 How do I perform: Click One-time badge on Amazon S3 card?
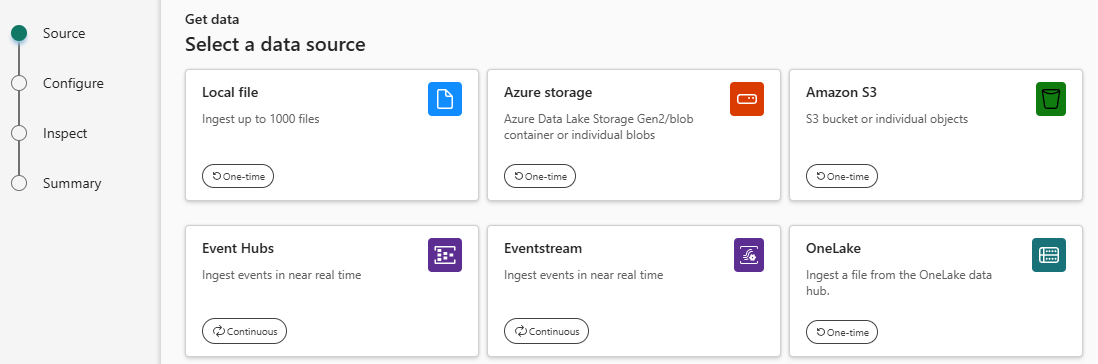coord(842,176)
